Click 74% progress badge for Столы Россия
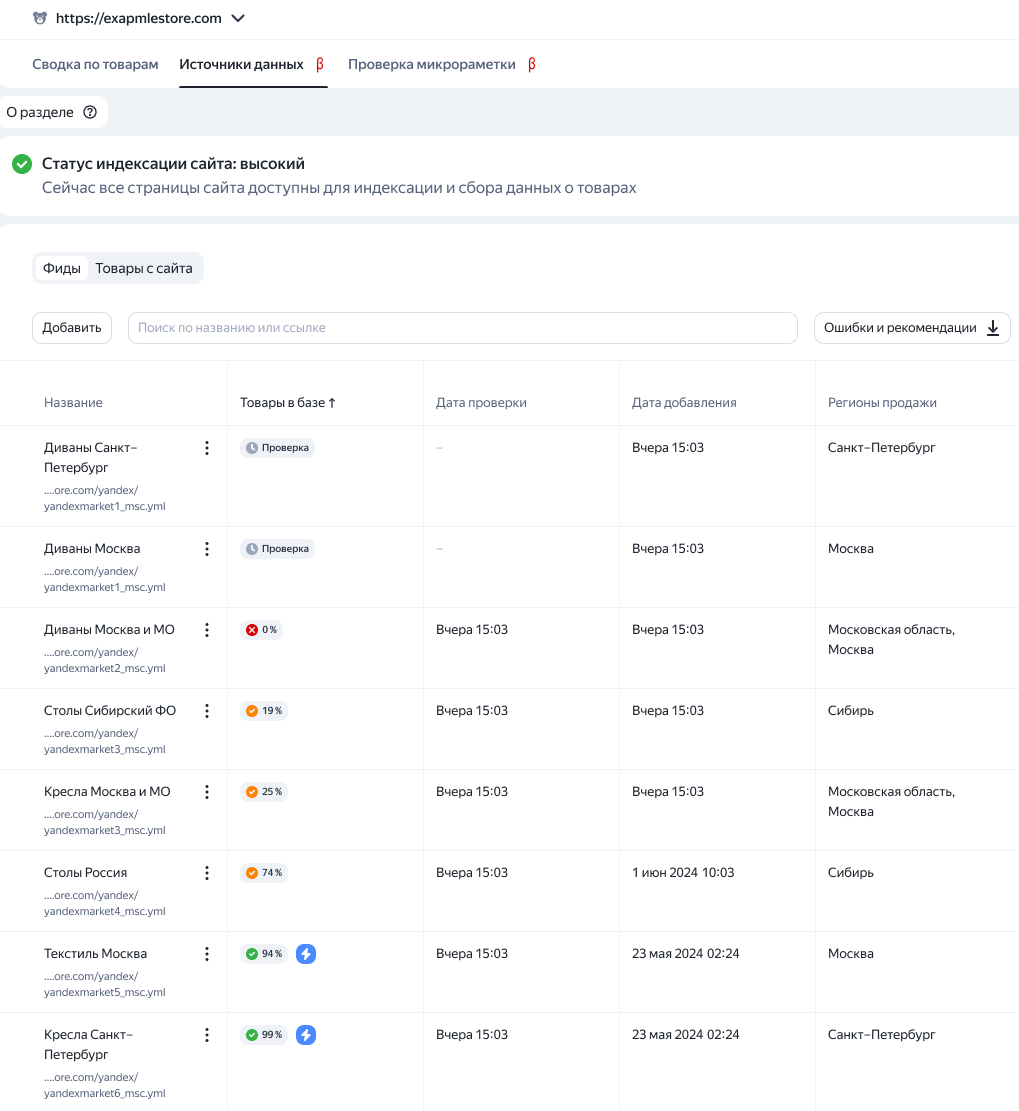The height and width of the screenshot is (1111, 1019). tap(264, 873)
